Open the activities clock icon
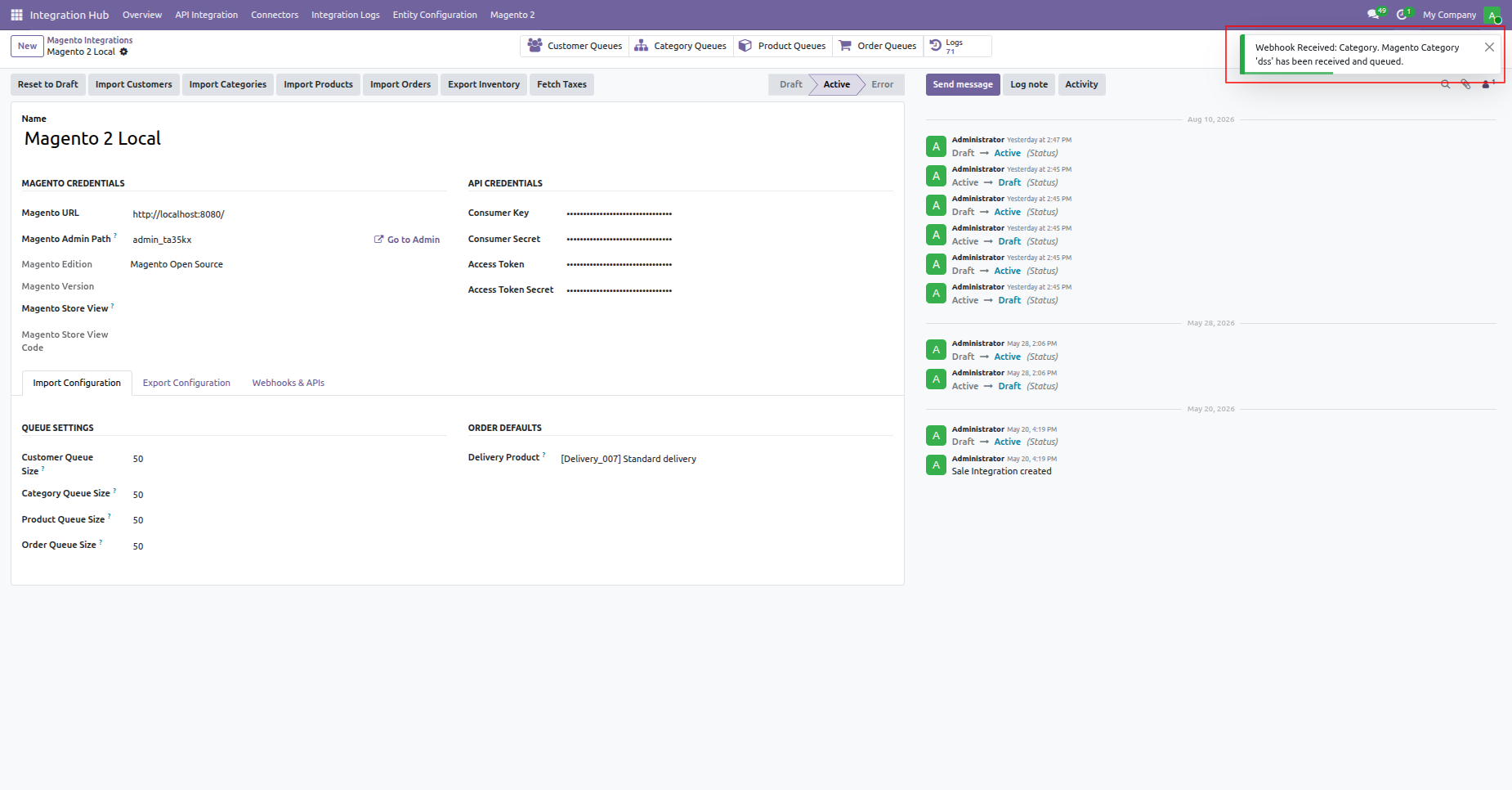This screenshot has height=790, width=1512. click(1403, 15)
